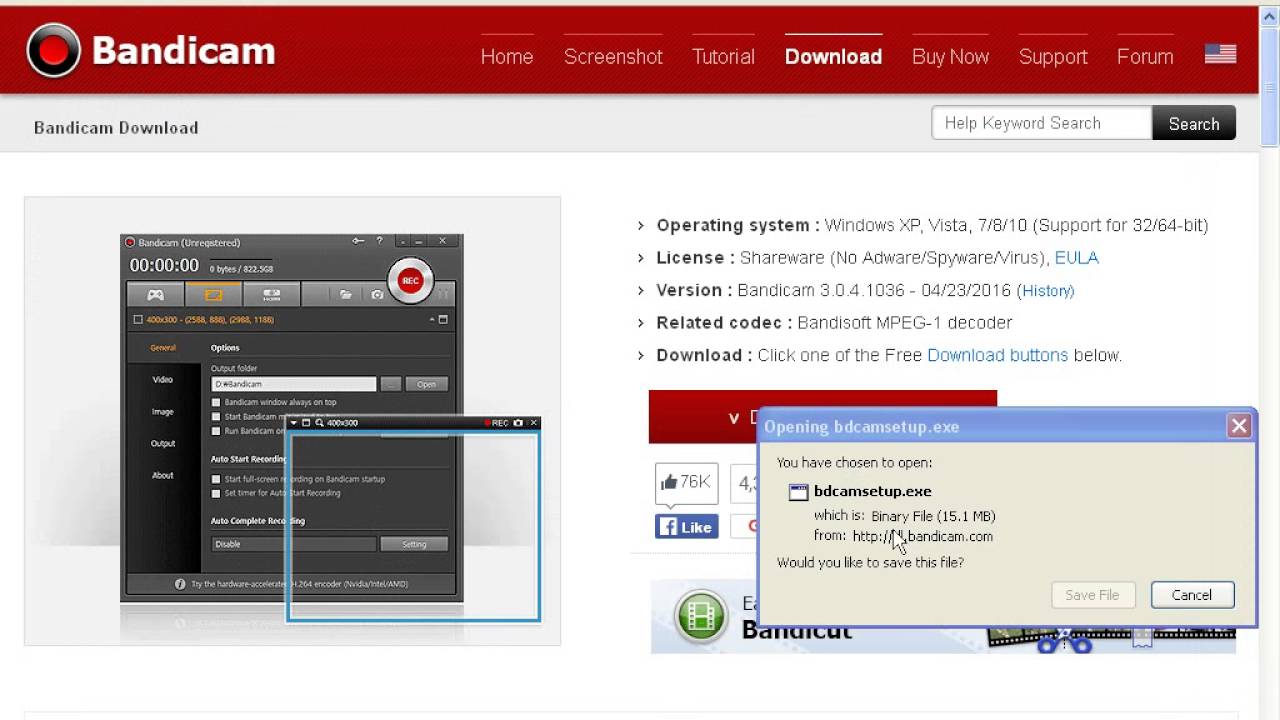Click the gamepad mode icon in the product screenshot
The image size is (1280, 720).
coord(155,295)
